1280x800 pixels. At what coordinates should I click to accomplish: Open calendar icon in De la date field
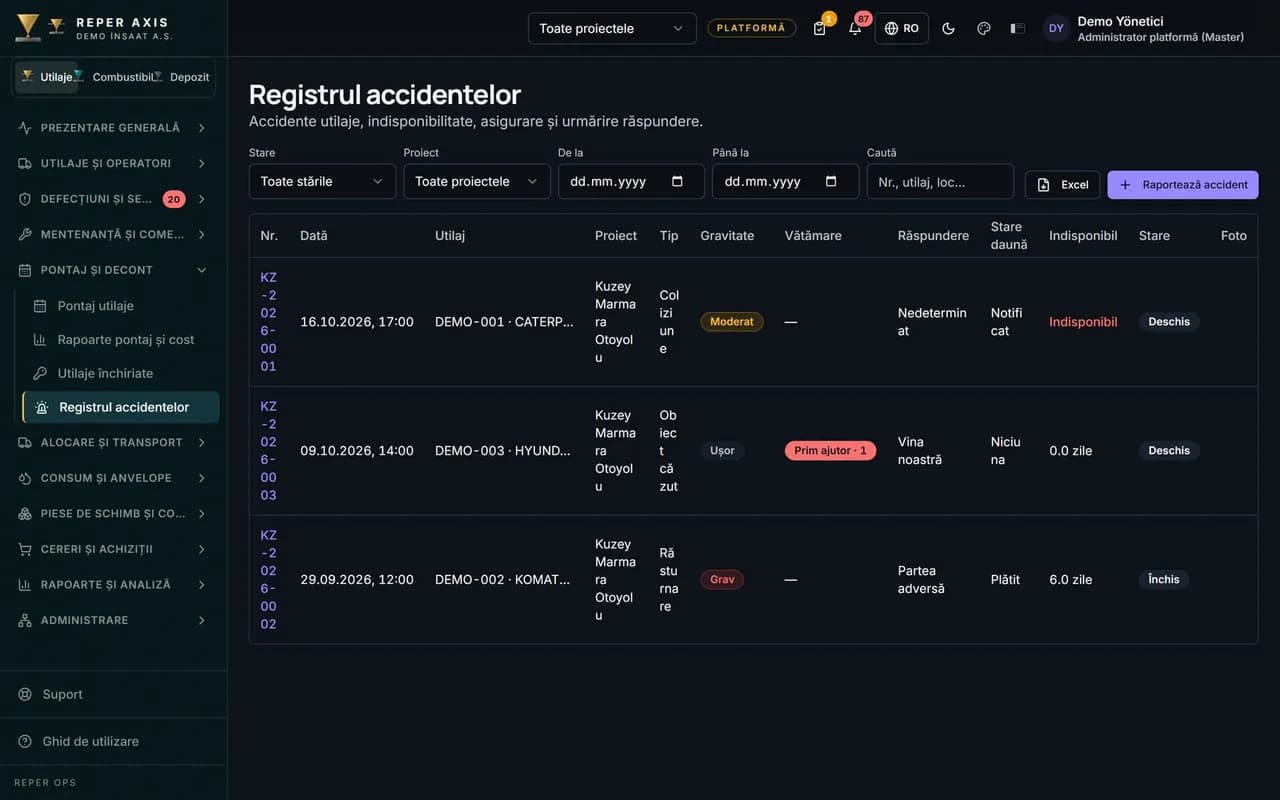(677, 181)
